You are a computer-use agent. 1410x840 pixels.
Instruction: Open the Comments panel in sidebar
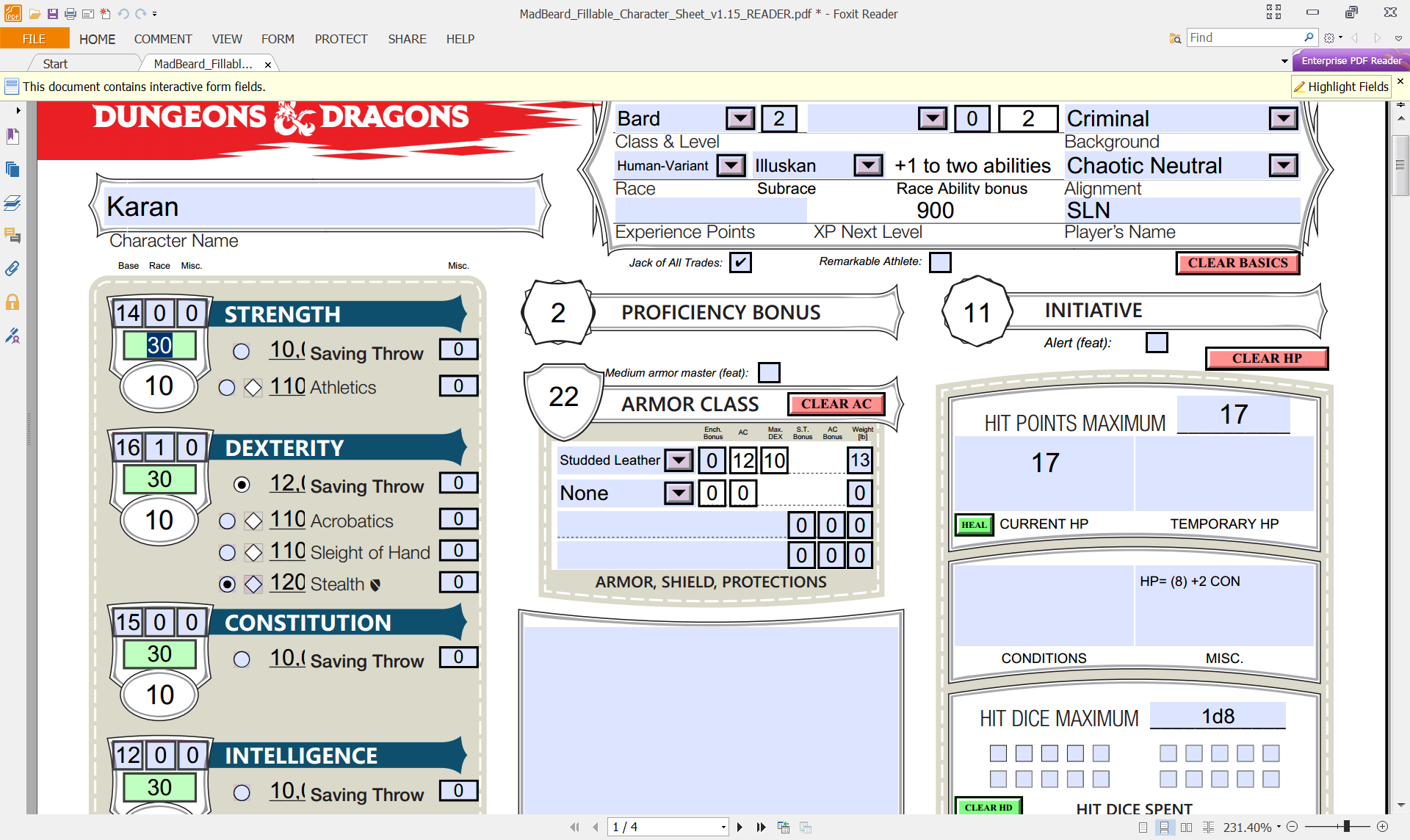[x=12, y=236]
